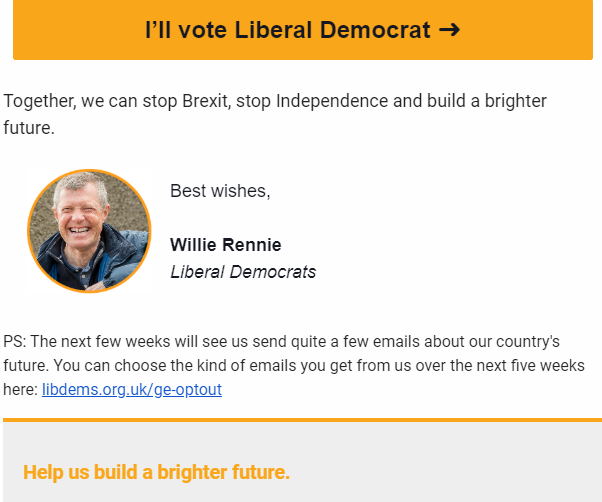Click the word "here:" before the opt-out link

[x=20, y=390]
